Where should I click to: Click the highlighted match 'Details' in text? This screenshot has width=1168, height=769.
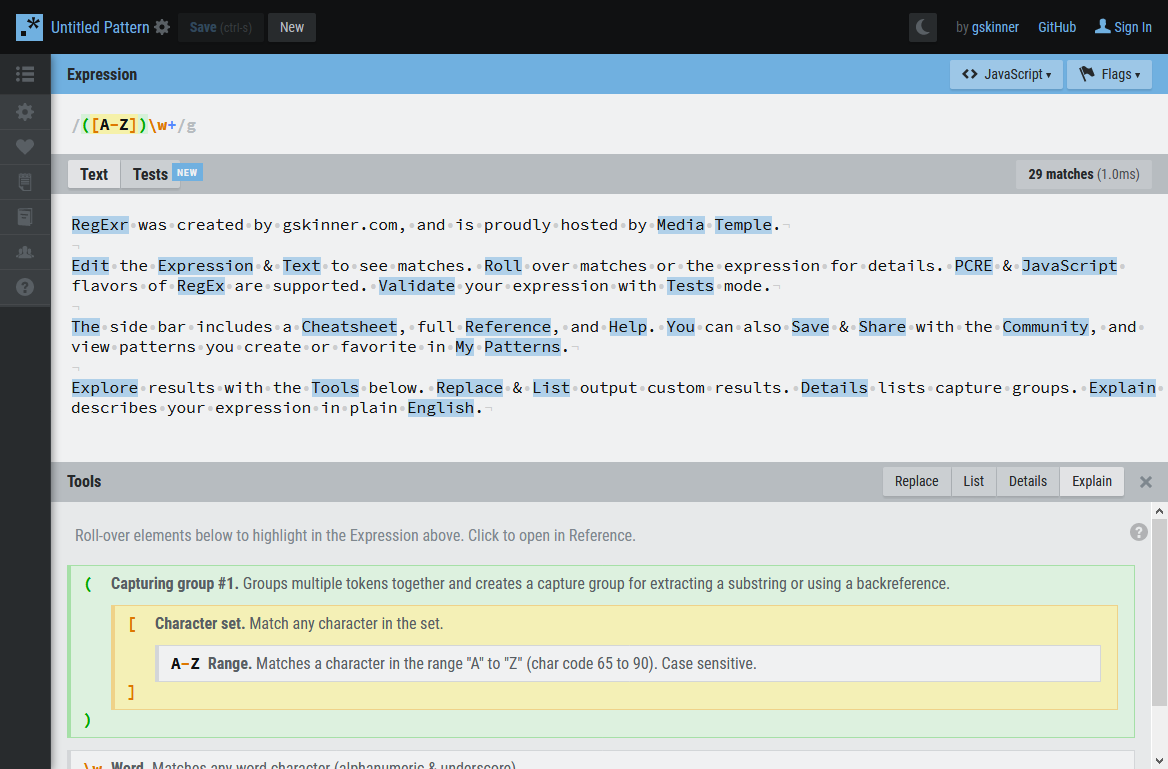click(834, 388)
